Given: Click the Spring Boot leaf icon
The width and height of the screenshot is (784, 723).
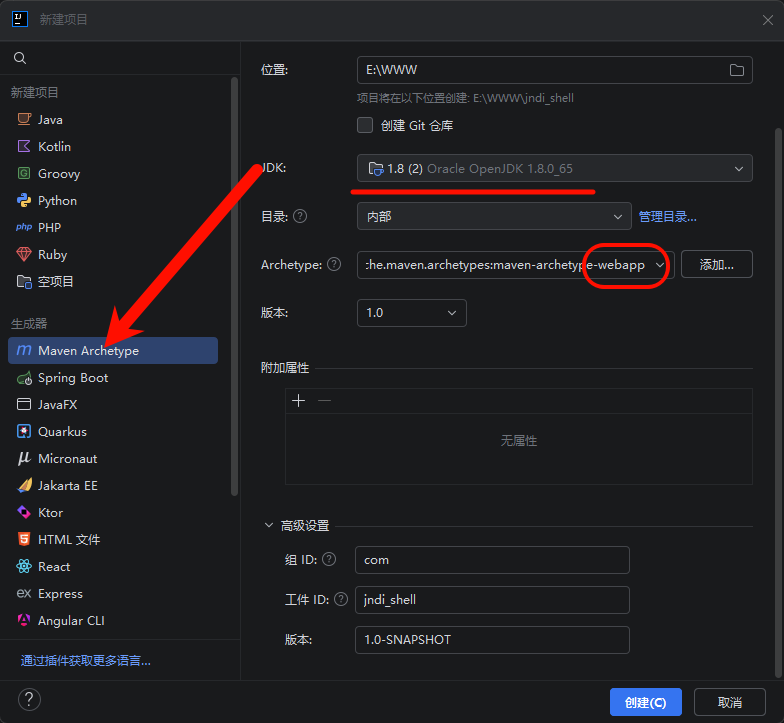Looking at the screenshot, I should pos(24,378).
